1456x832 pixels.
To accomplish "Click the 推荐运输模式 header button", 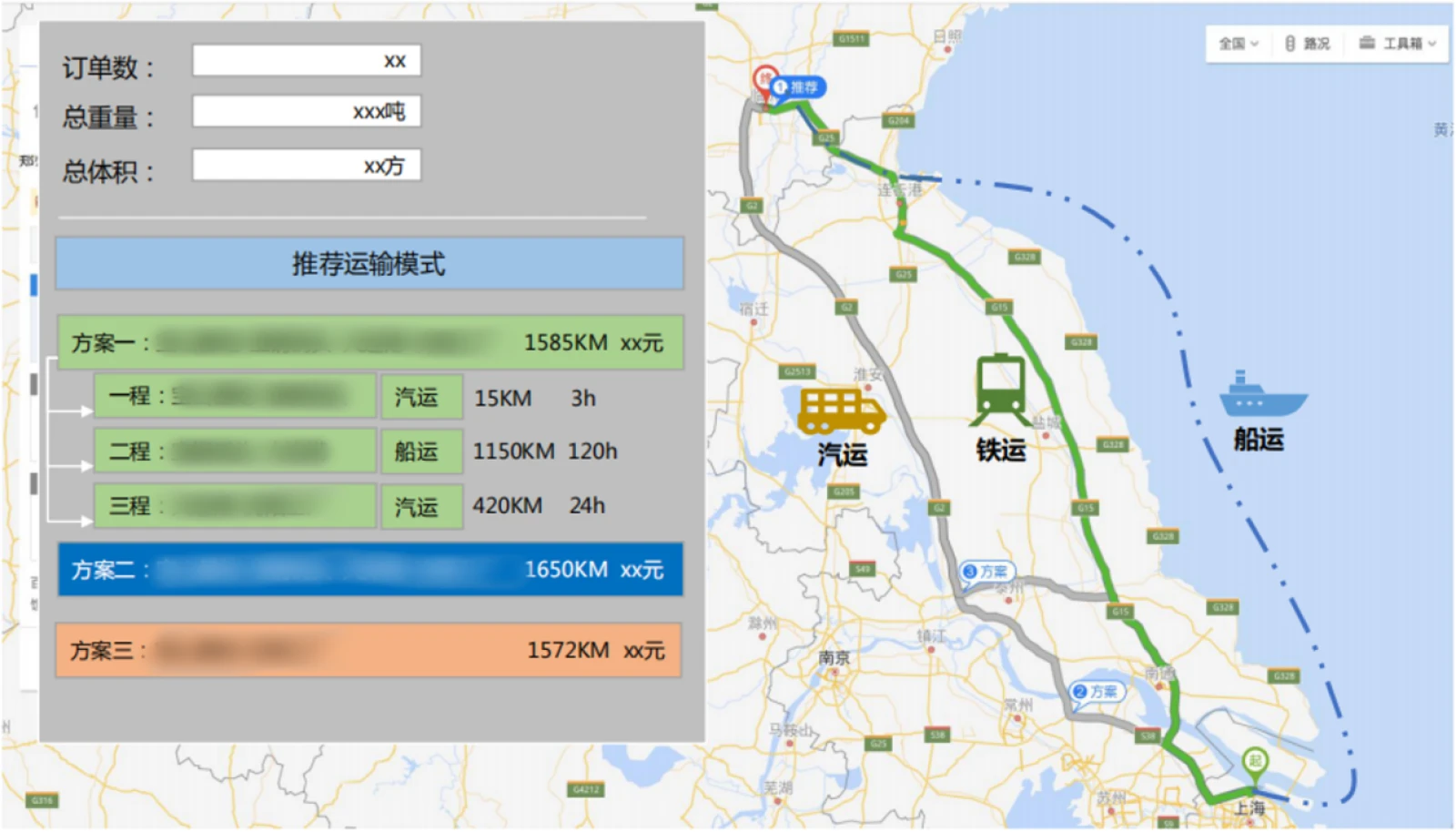I will (x=369, y=264).
